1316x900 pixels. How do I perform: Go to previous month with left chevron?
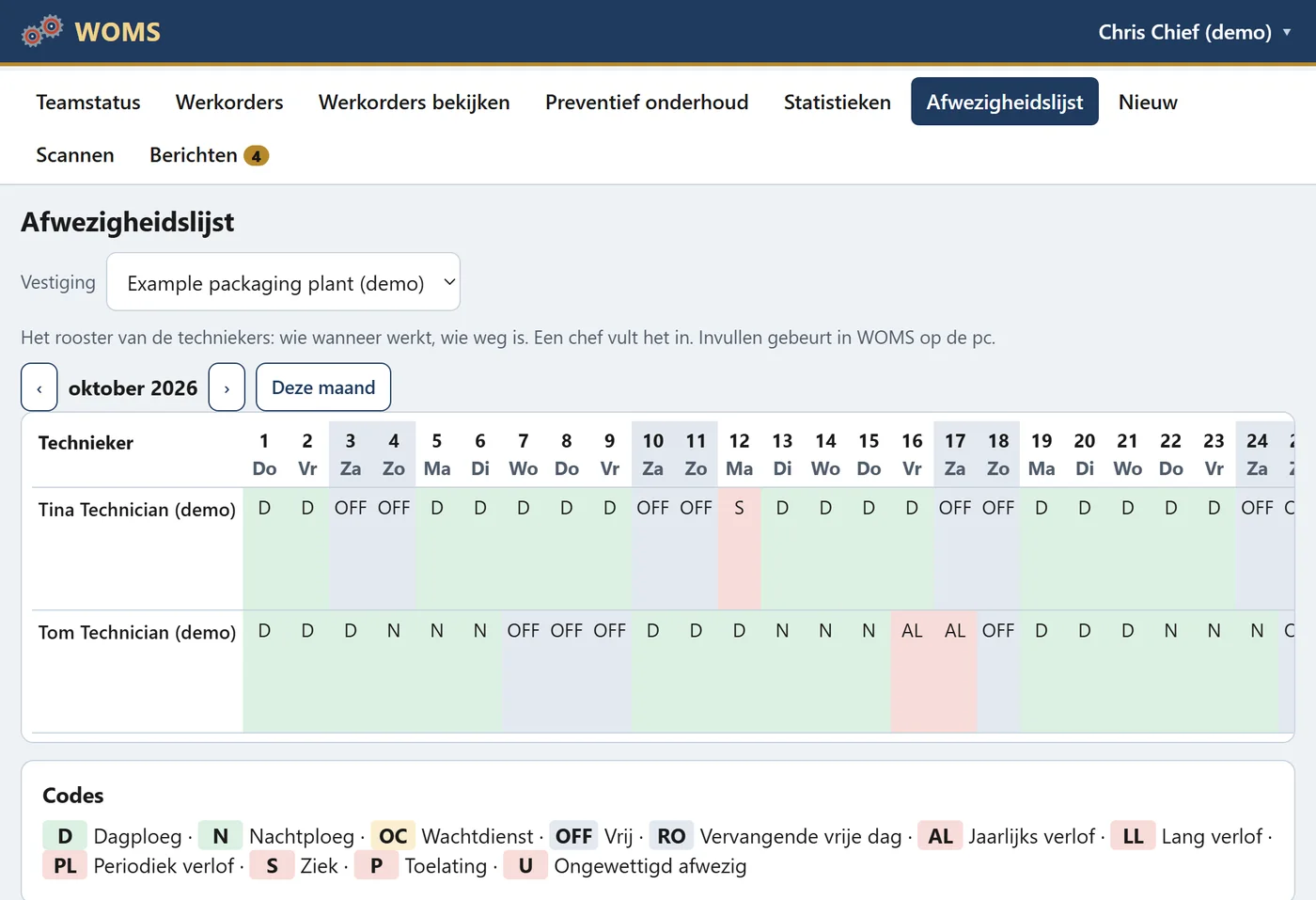(39, 387)
